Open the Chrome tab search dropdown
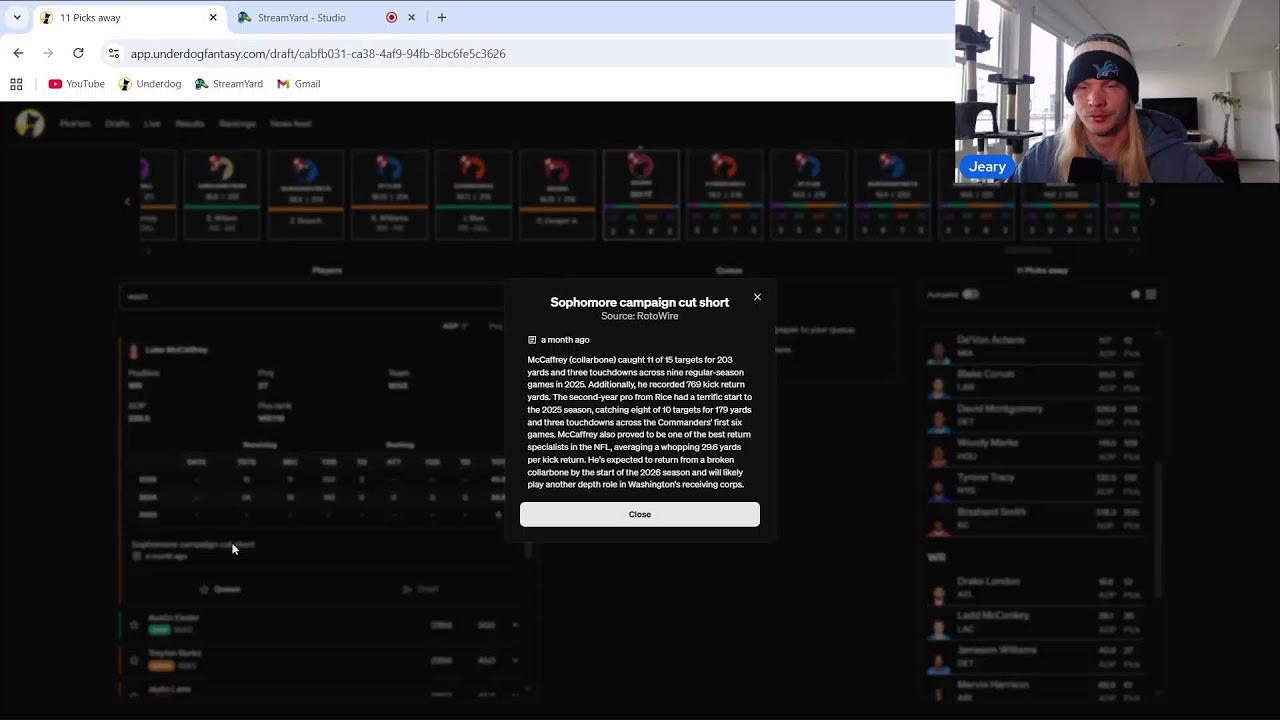 [x=17, y=17]
